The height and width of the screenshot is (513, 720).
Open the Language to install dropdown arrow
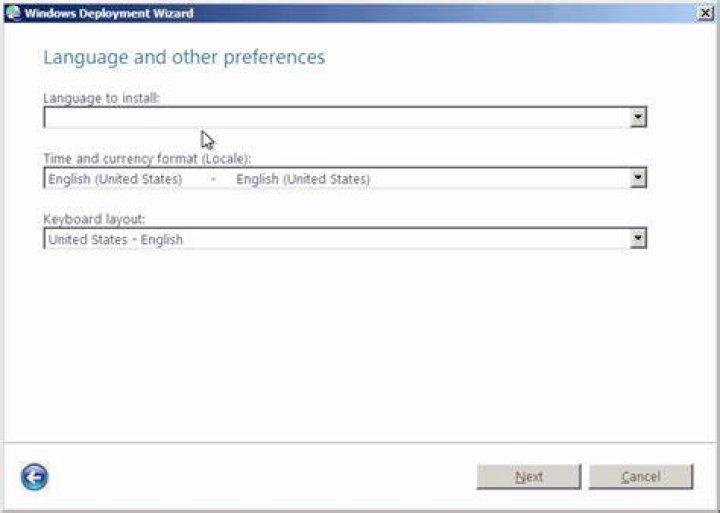click(x=638, y=117)
